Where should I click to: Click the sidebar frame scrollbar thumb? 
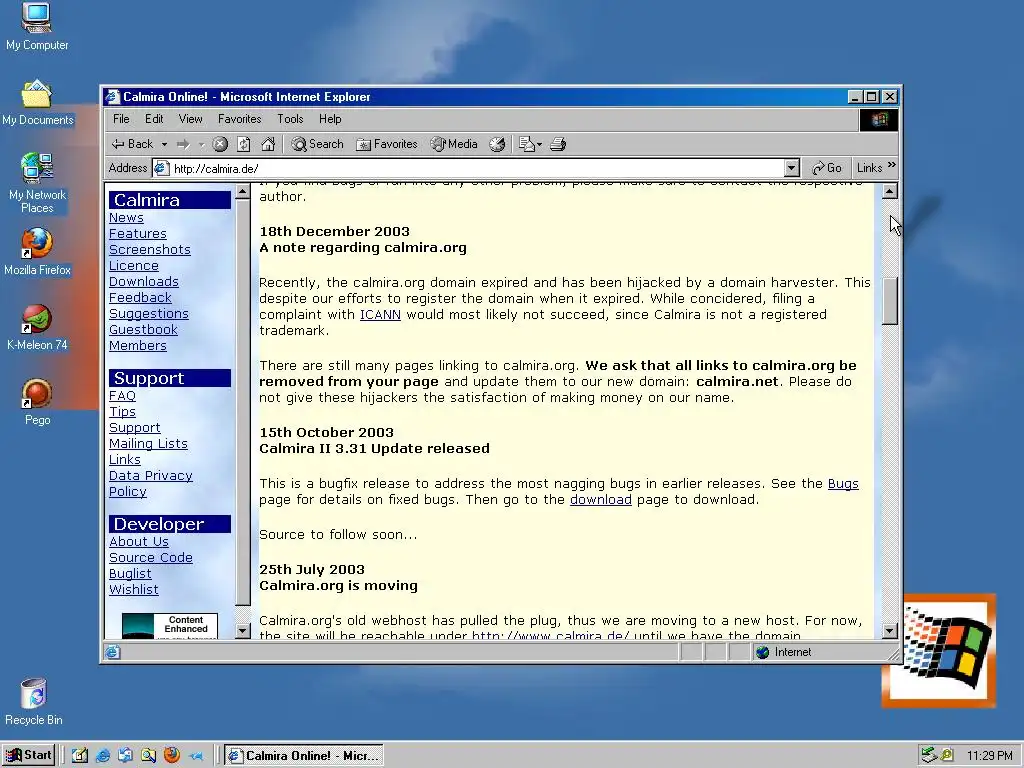point(242,404)
